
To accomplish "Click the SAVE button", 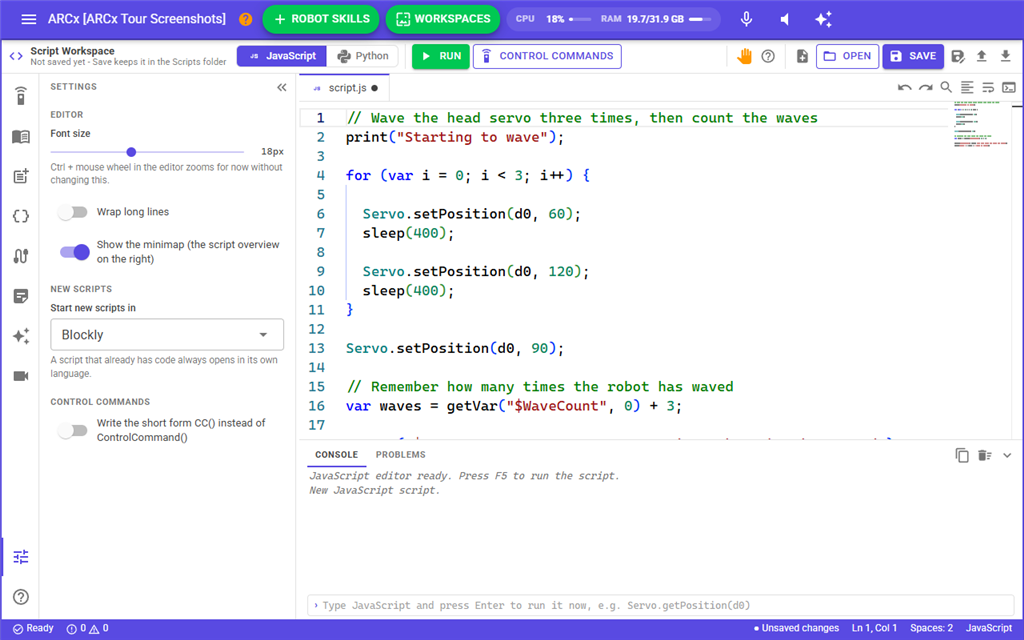I will click(x=913, y=56).
